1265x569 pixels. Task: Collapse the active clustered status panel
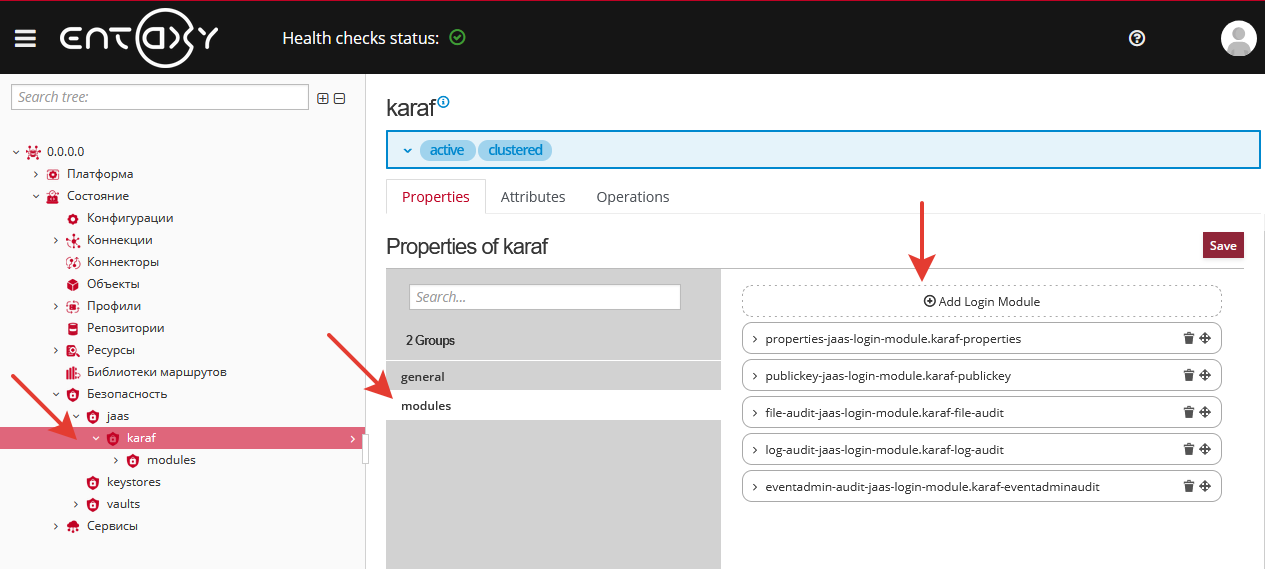[407, 150]
